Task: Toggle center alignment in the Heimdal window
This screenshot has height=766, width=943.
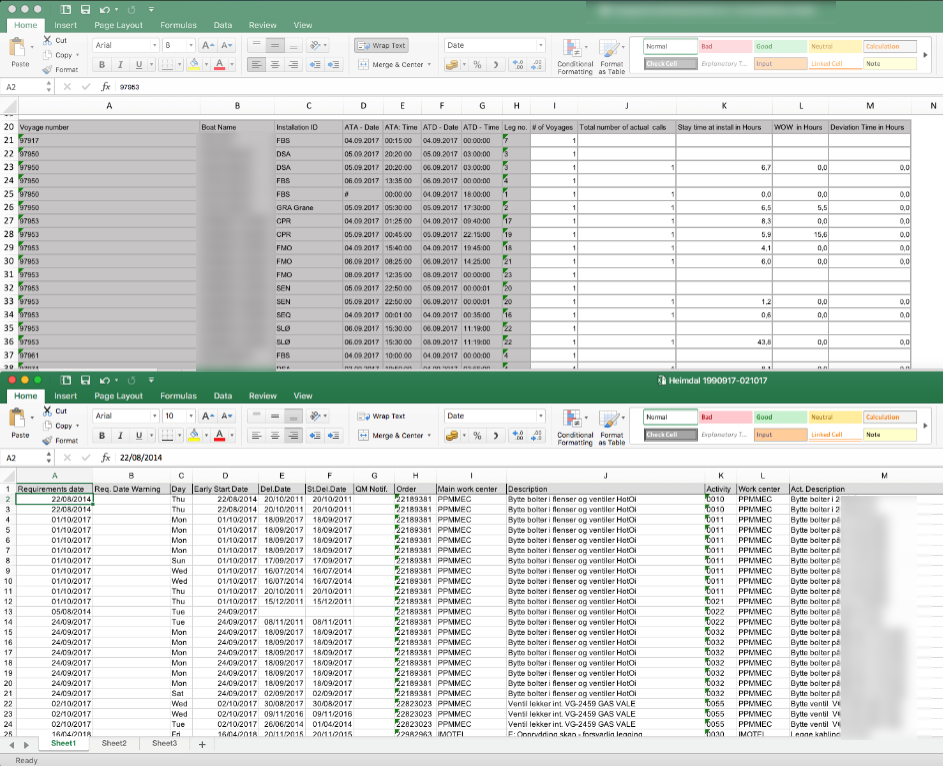Action: point(275,435)
